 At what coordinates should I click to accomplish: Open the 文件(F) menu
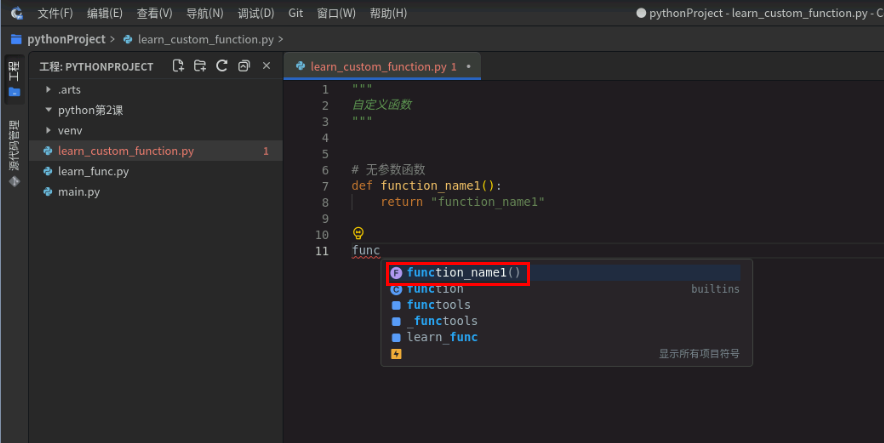click(x=54, y=13)
